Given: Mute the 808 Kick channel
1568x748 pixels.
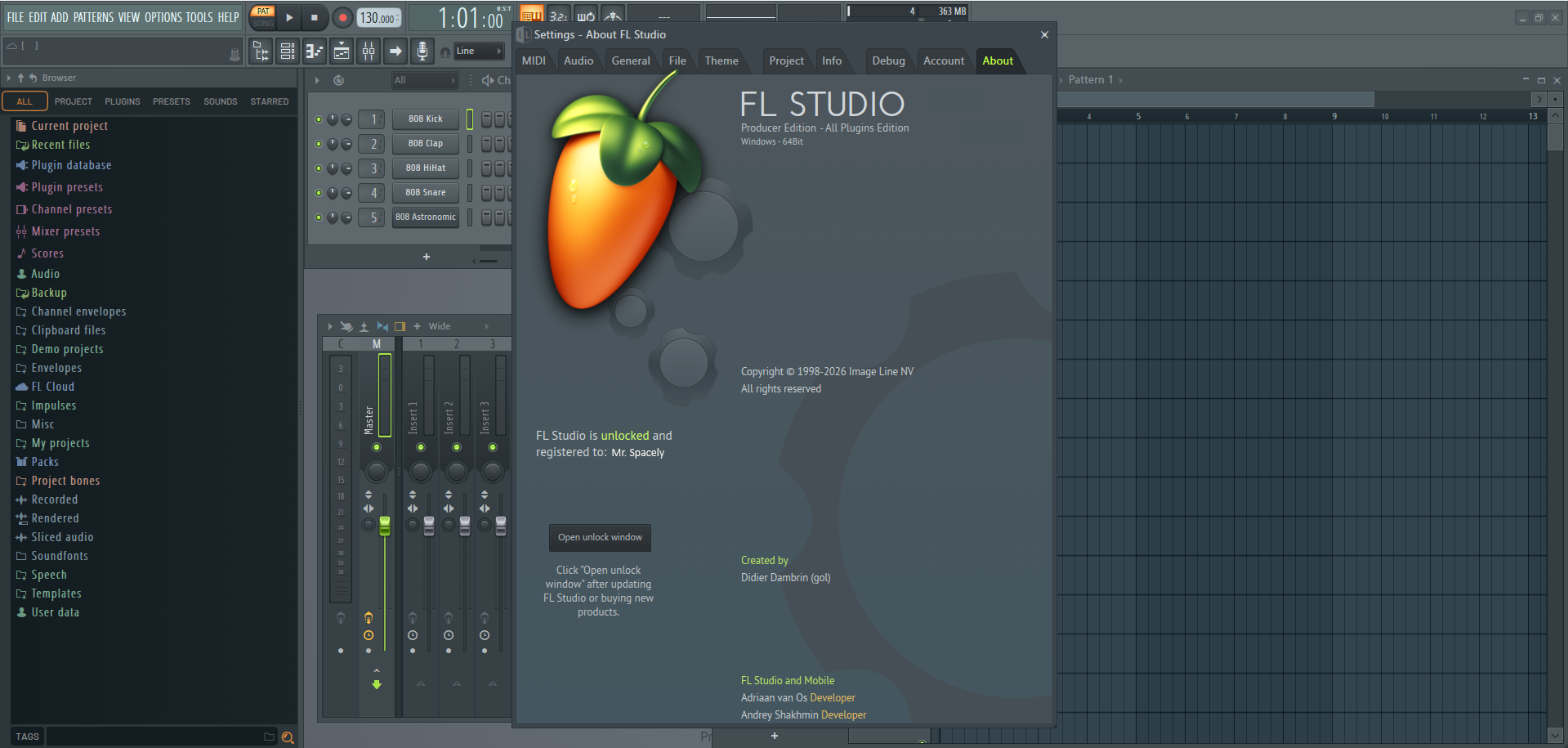Looking at the screenshot, I should click(x=319, y=119).
